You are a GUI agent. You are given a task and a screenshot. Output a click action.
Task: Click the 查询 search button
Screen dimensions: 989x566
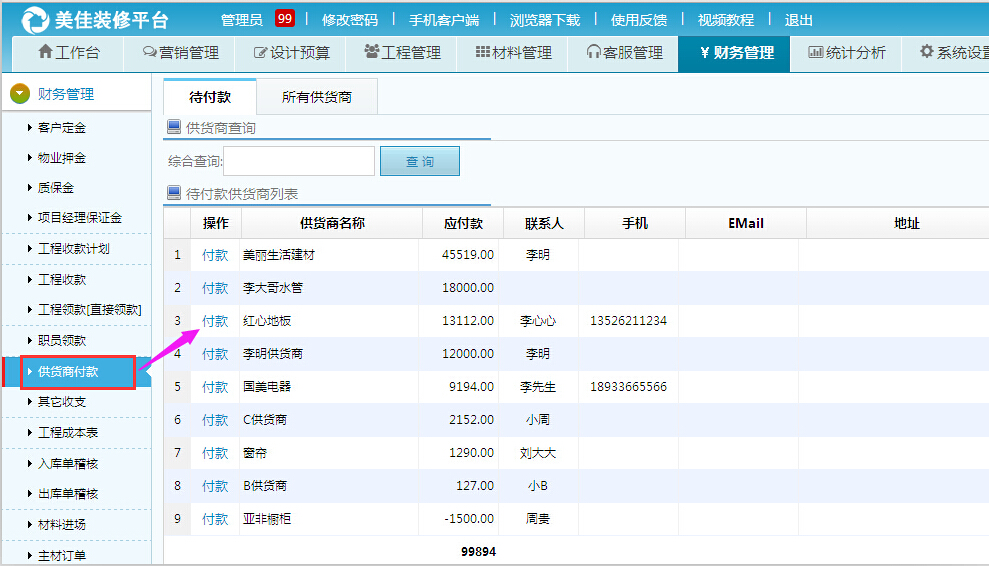(420, 161)
